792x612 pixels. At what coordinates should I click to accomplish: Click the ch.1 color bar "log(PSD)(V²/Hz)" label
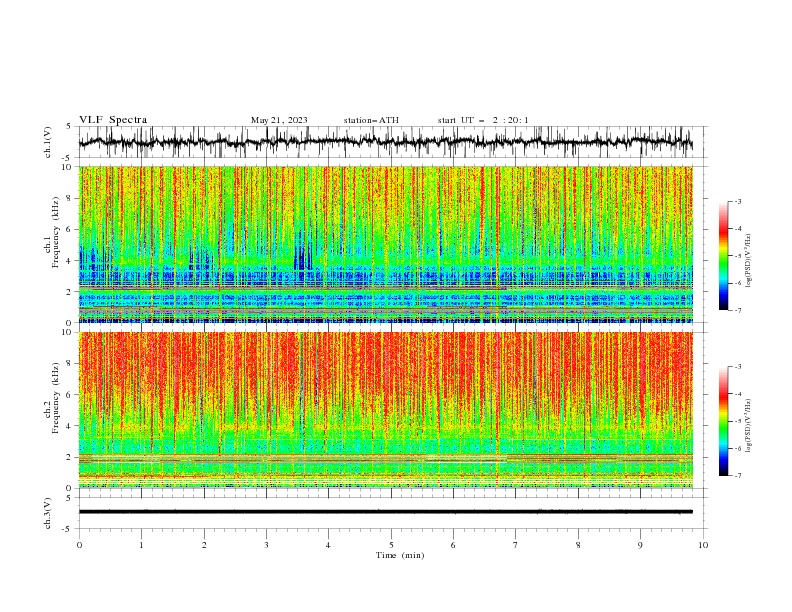pyautogui.click(x=749, y=261)
